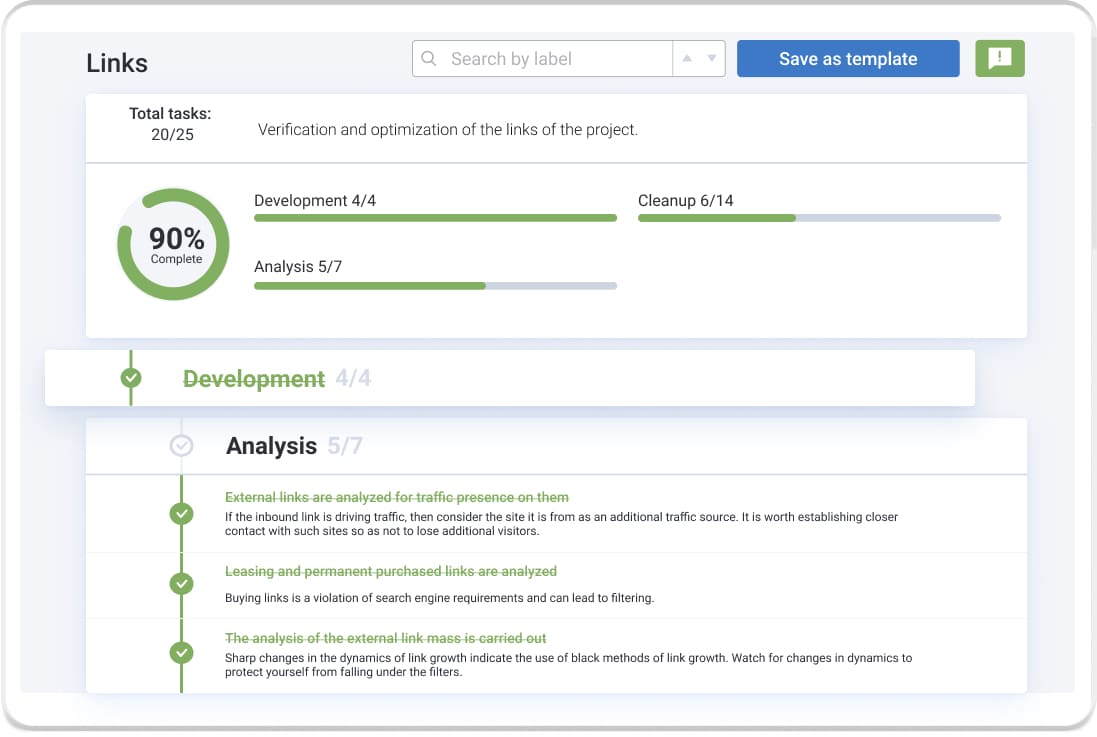Uncheck the external links traffic task
Screen dimensions: 1097x737
[181, 513]
